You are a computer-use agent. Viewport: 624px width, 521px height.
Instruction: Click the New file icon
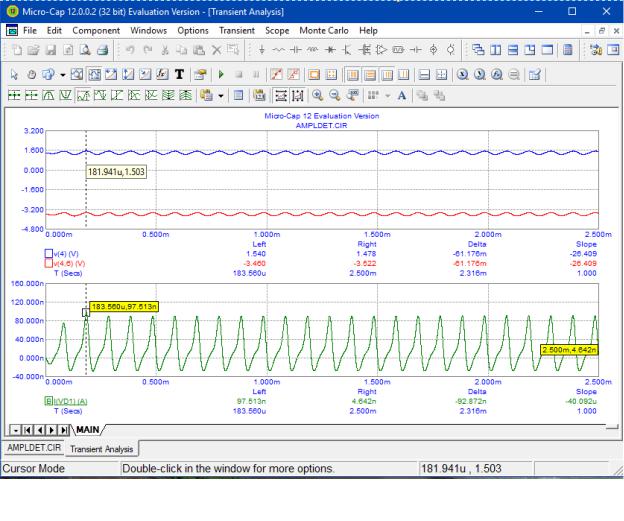pos(17,50)
